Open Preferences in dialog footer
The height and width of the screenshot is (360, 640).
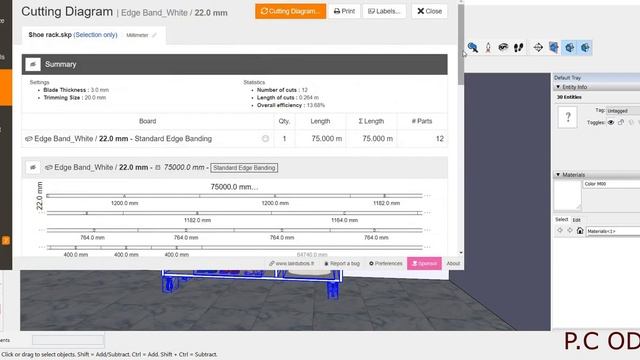point(386,264)
